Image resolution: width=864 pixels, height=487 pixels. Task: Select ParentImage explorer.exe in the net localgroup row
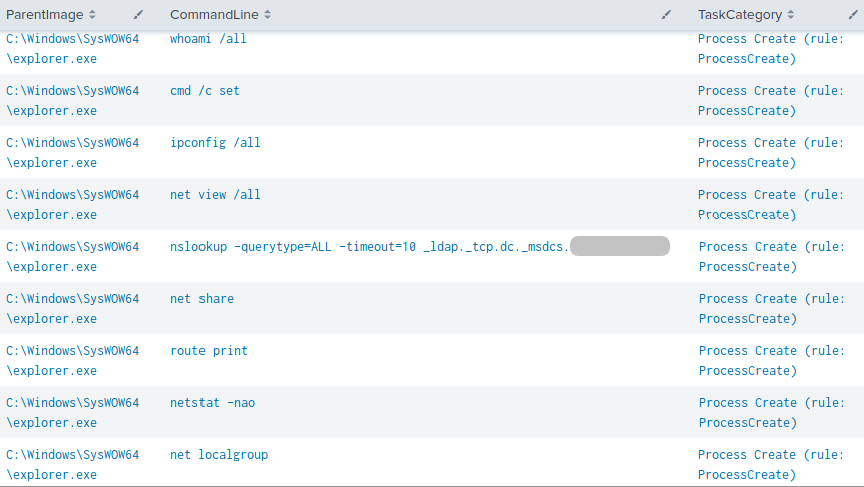coord(72,464)
